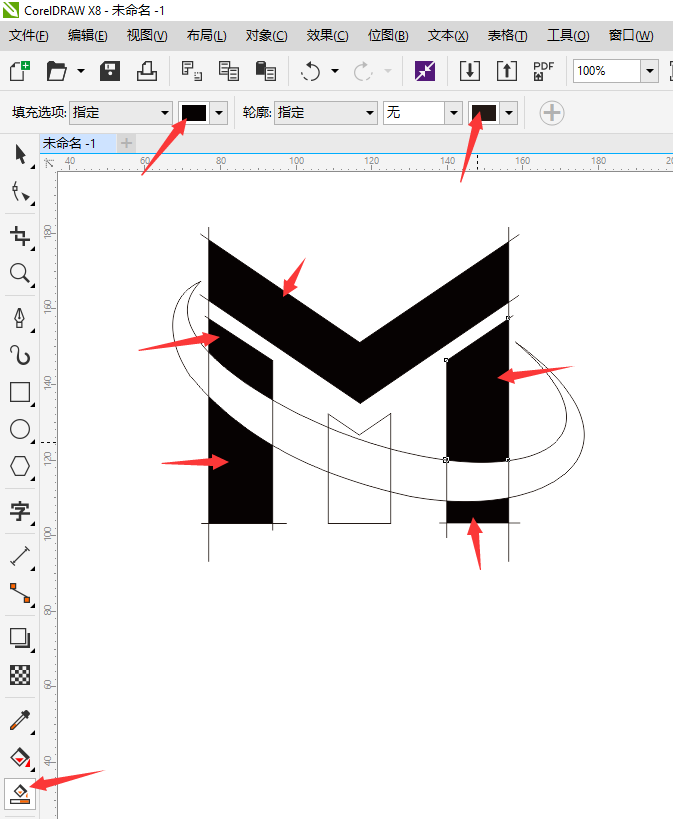The width and height of the screenshot is (673, 819).
Task: Open the 视图(V) menu
Action: [147, 36]
